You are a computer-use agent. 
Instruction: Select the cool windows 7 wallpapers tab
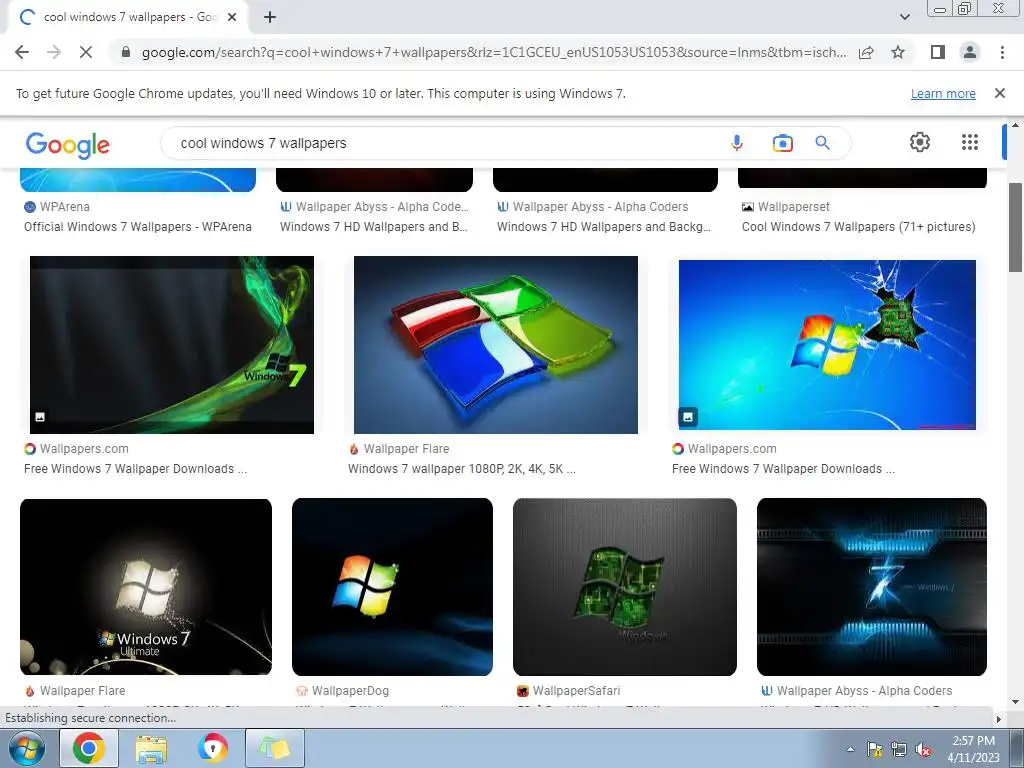(x=129, y=18)
